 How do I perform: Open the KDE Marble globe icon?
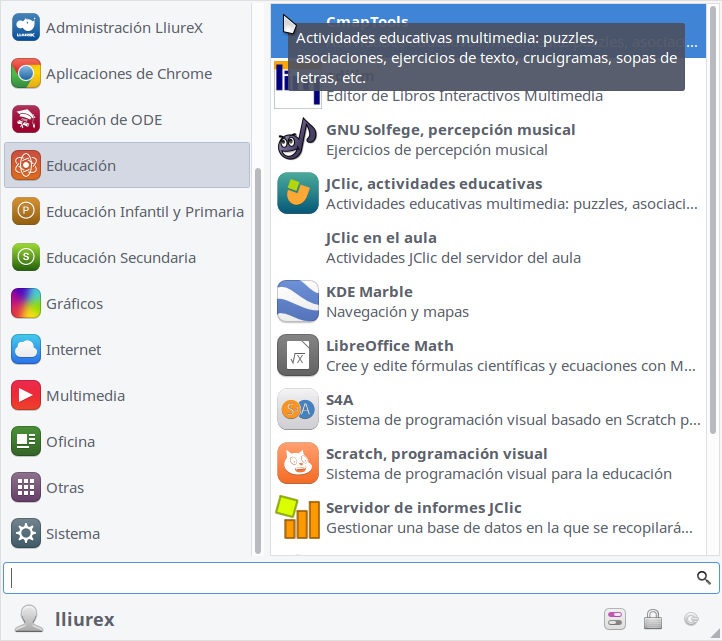(x=298, y=302)
